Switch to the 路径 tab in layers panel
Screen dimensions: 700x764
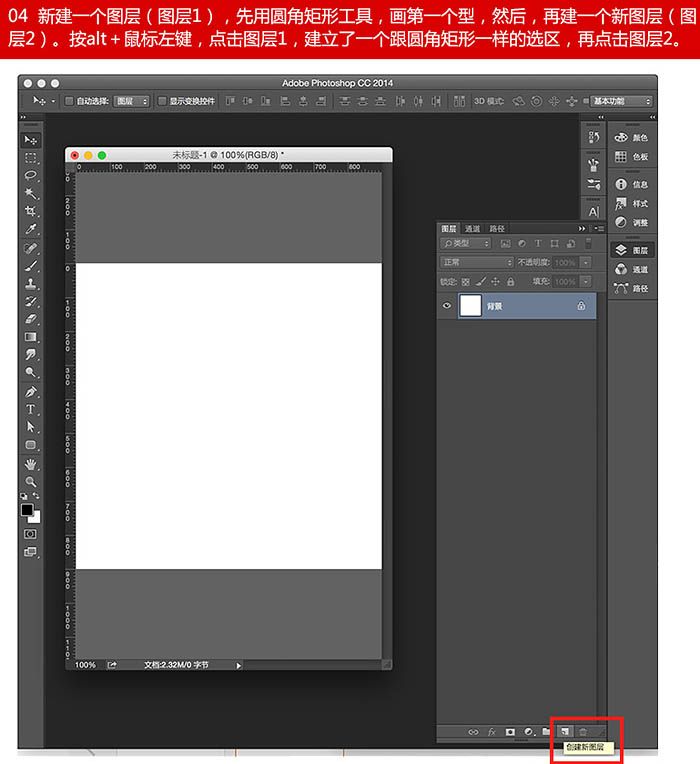(497, 229)
